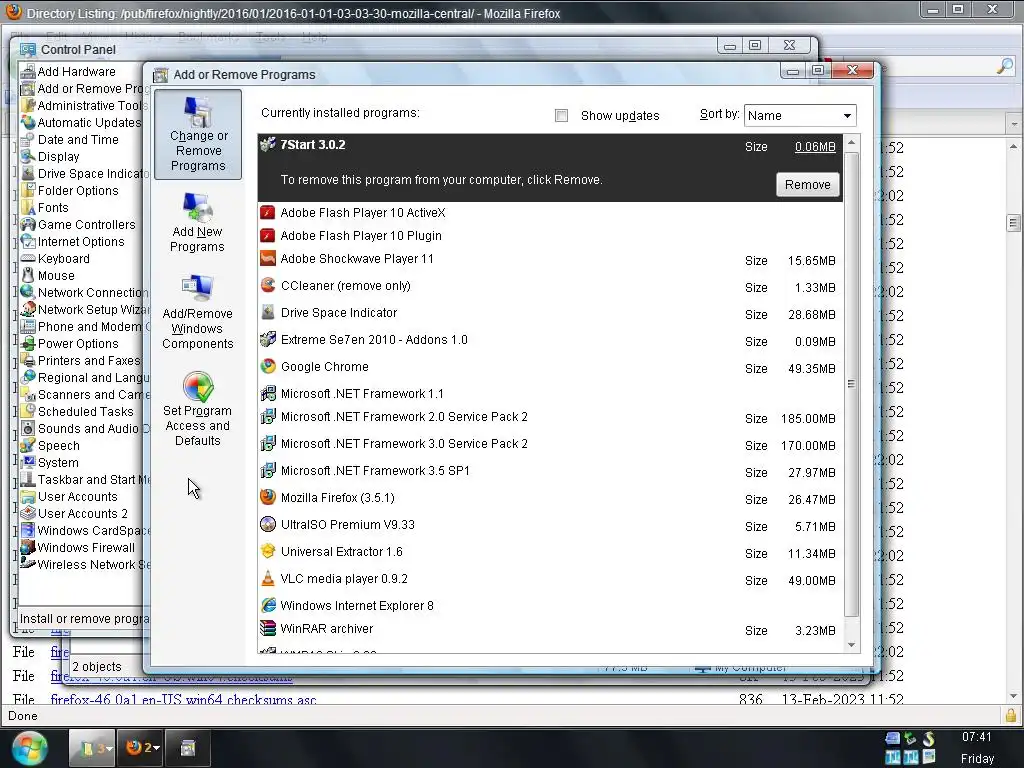The image size is (1024, 768).
Task: Open firefox-46.0a1 win64 checksums.asc link
Action: [184, 700]
